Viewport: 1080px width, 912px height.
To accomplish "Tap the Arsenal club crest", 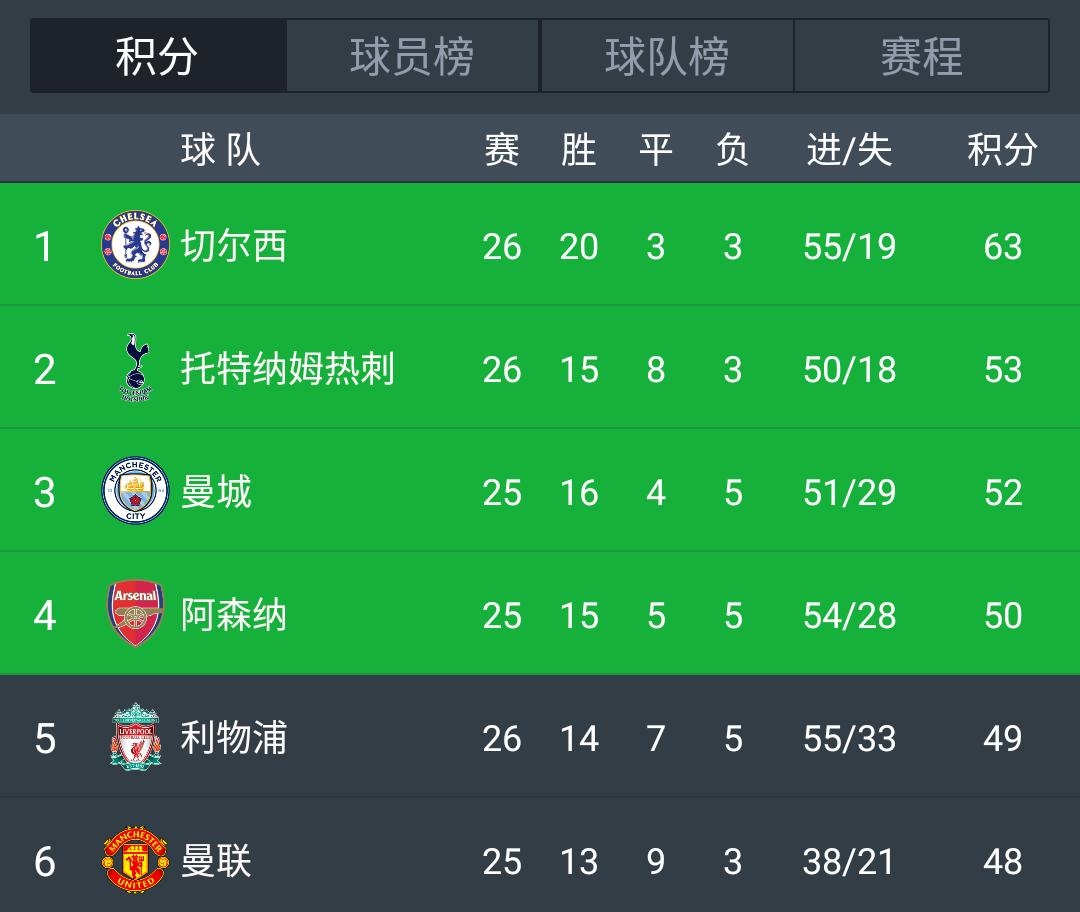I will point(135,614).
